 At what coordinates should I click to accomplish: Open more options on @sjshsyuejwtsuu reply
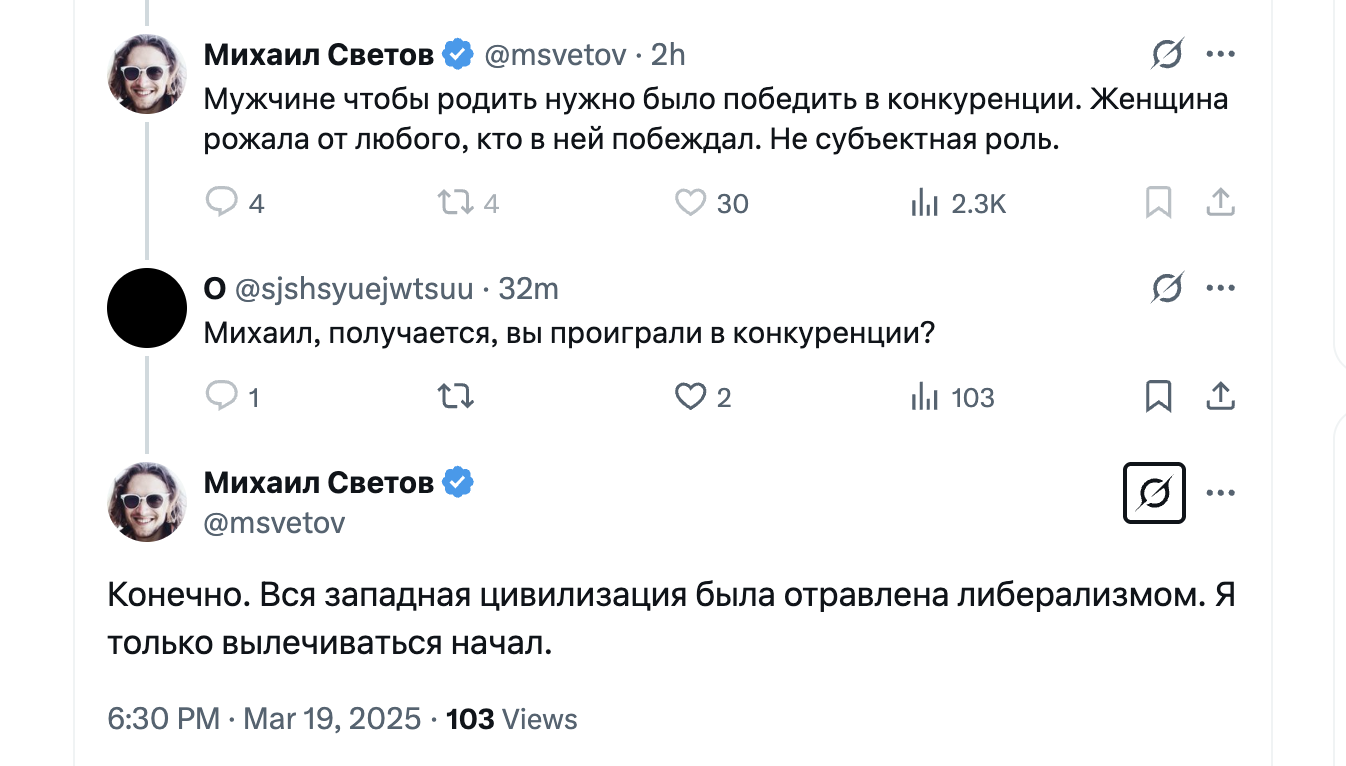(x=1221, y=289)
